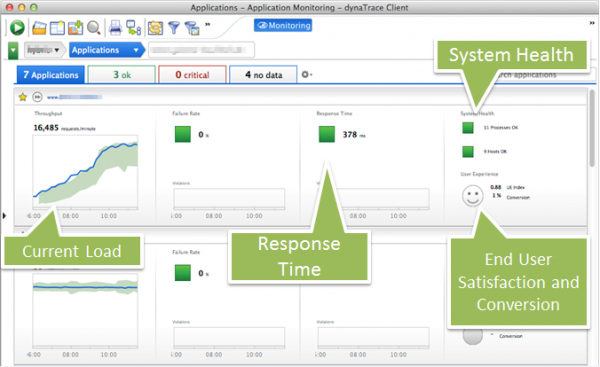Click the vertical scrollbar on the right
The height and width of the screenshot is (367, 600).
592,128
